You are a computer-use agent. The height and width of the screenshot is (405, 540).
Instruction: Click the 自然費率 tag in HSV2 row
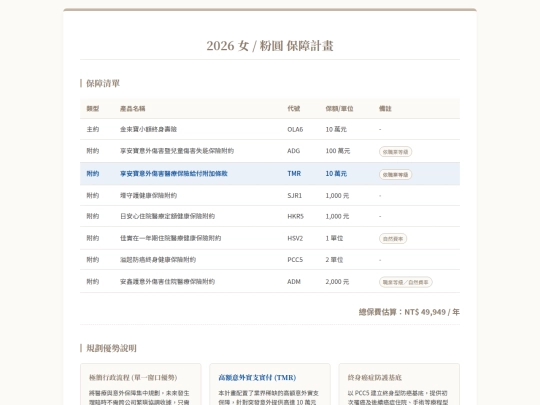pos(393,239)
